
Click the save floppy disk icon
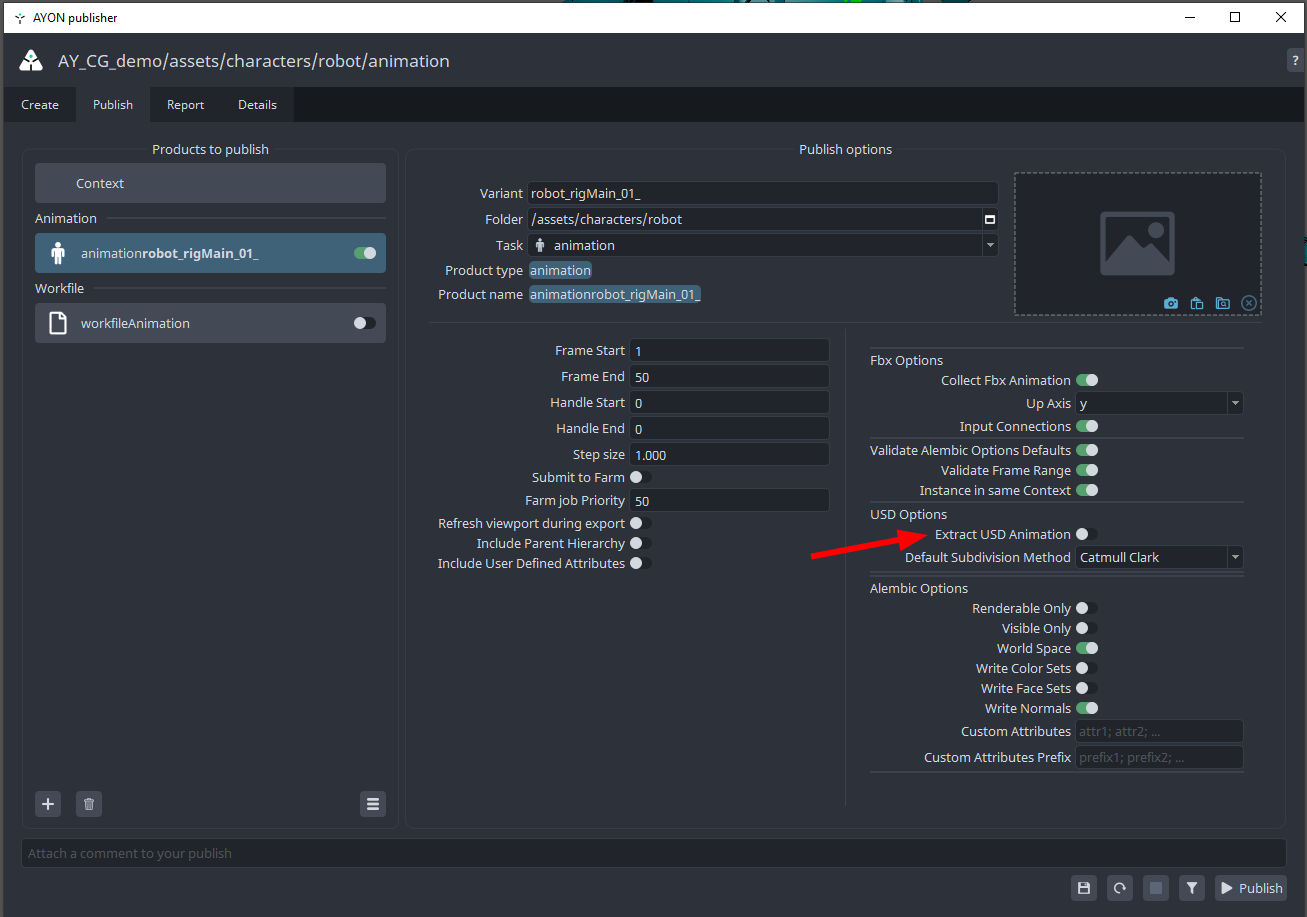(x=1083, y=888)
